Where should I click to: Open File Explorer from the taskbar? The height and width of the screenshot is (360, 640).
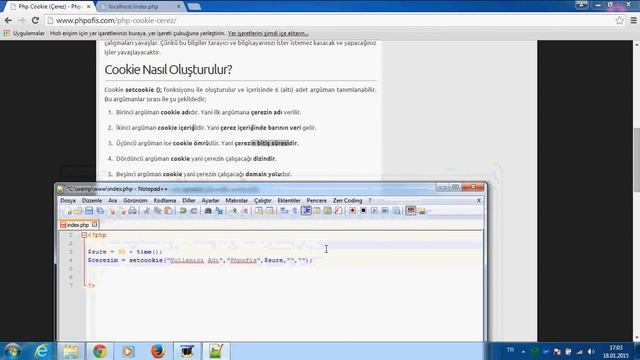[71, 351]
